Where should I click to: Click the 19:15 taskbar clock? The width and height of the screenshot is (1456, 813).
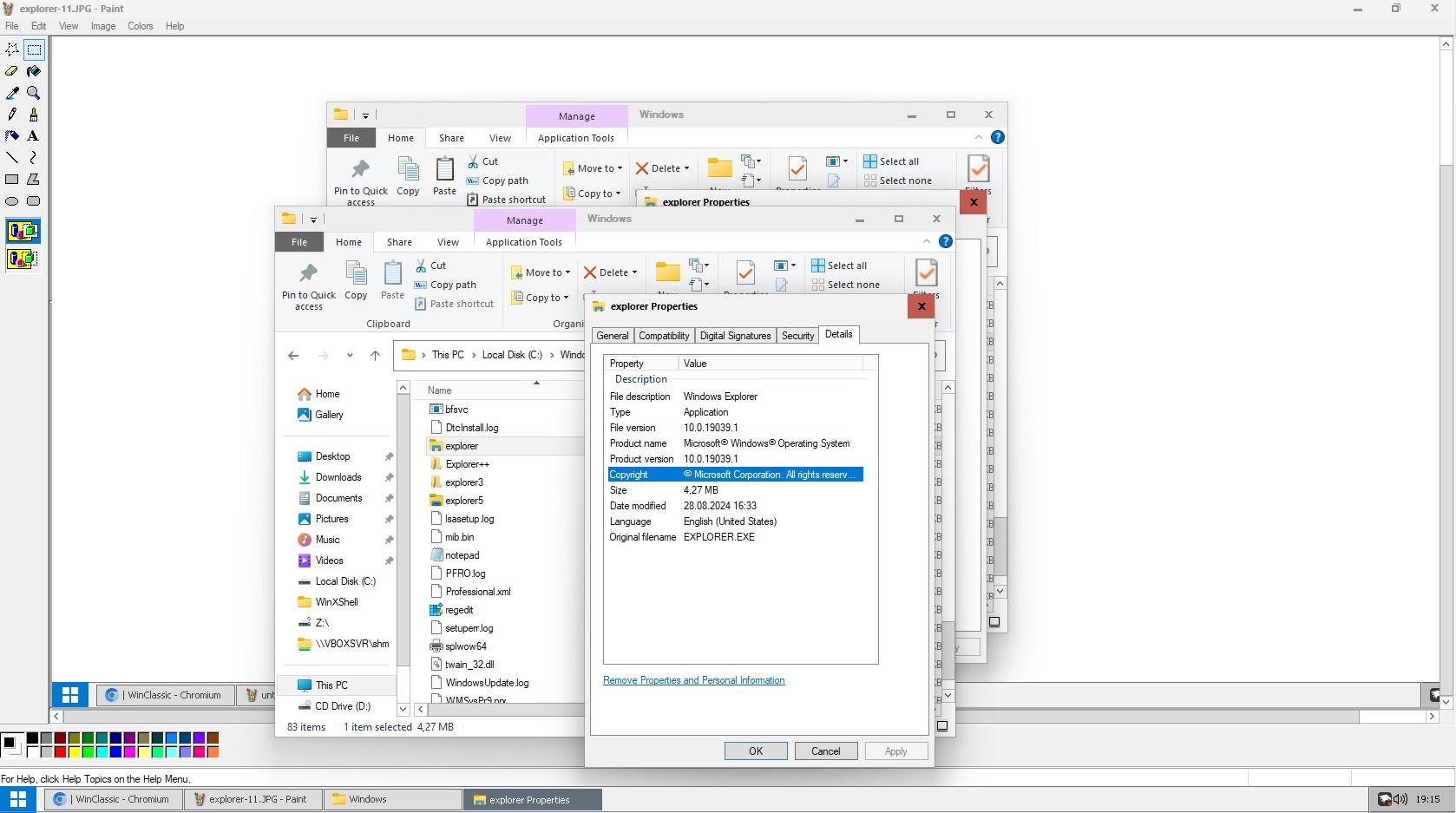click(1427, 799)
